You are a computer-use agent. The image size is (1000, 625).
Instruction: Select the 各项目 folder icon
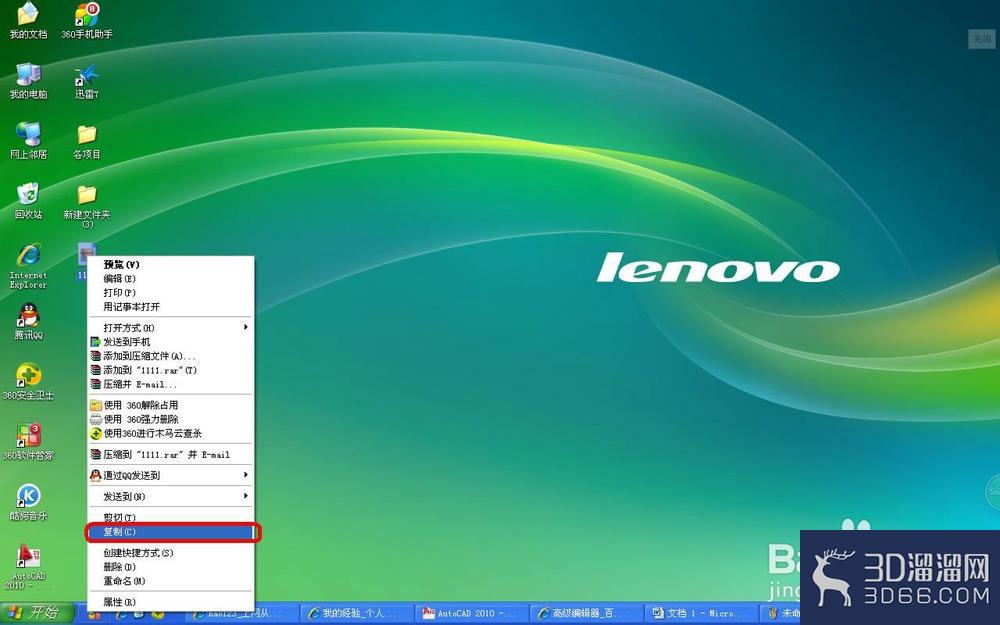coord(87,141)
